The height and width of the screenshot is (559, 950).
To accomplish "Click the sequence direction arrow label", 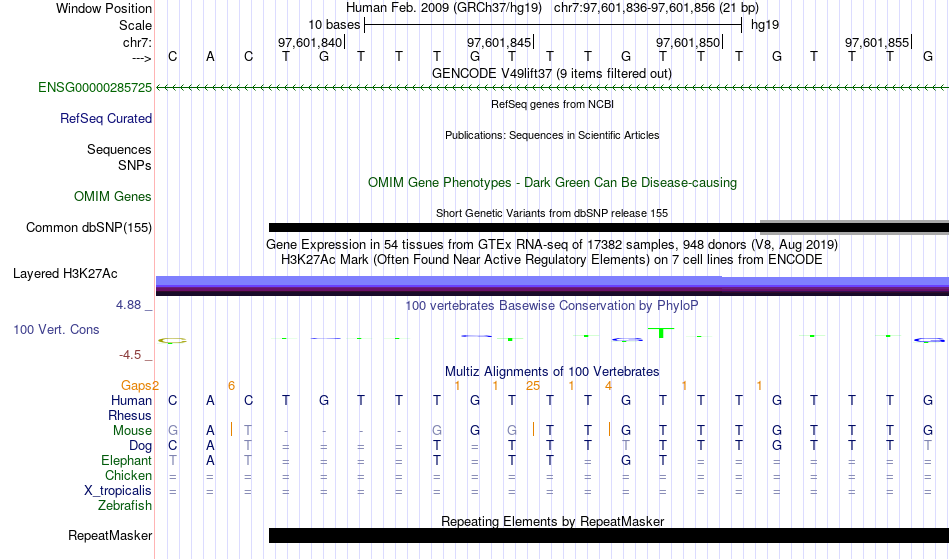I will (x=142, y=58).
